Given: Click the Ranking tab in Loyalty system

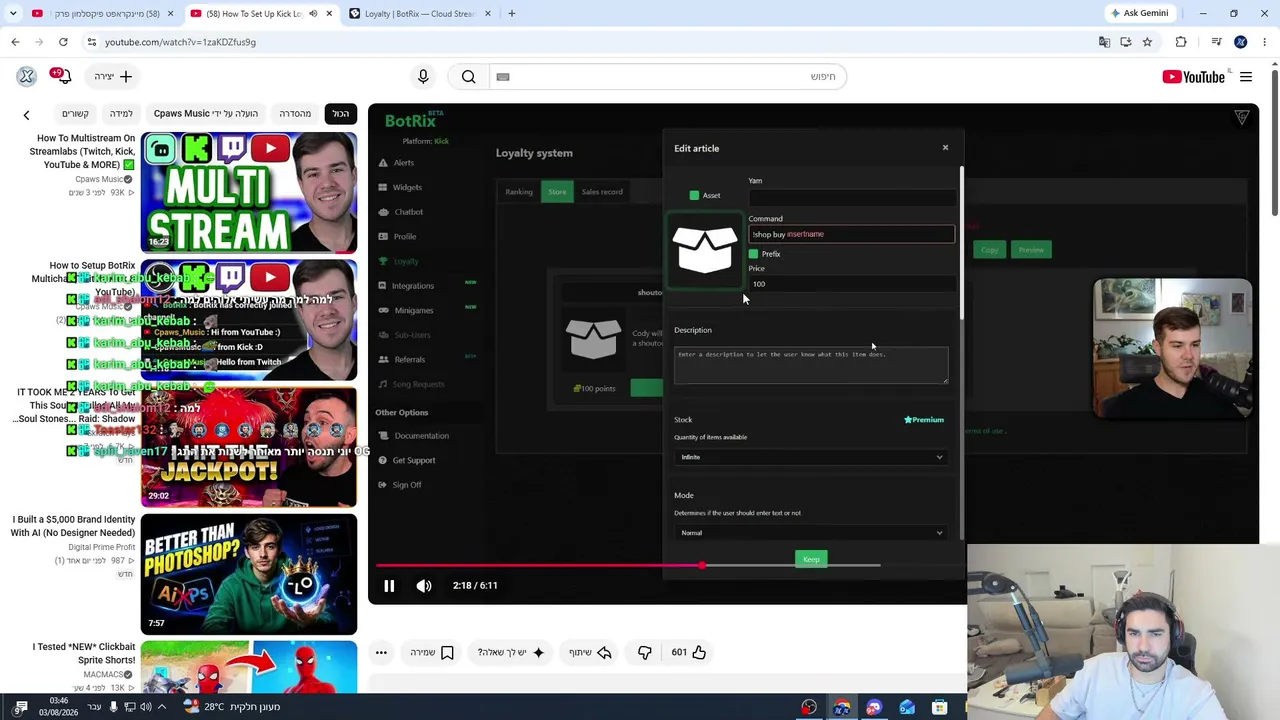Looking at the screenshot, I should click(519, 192).
